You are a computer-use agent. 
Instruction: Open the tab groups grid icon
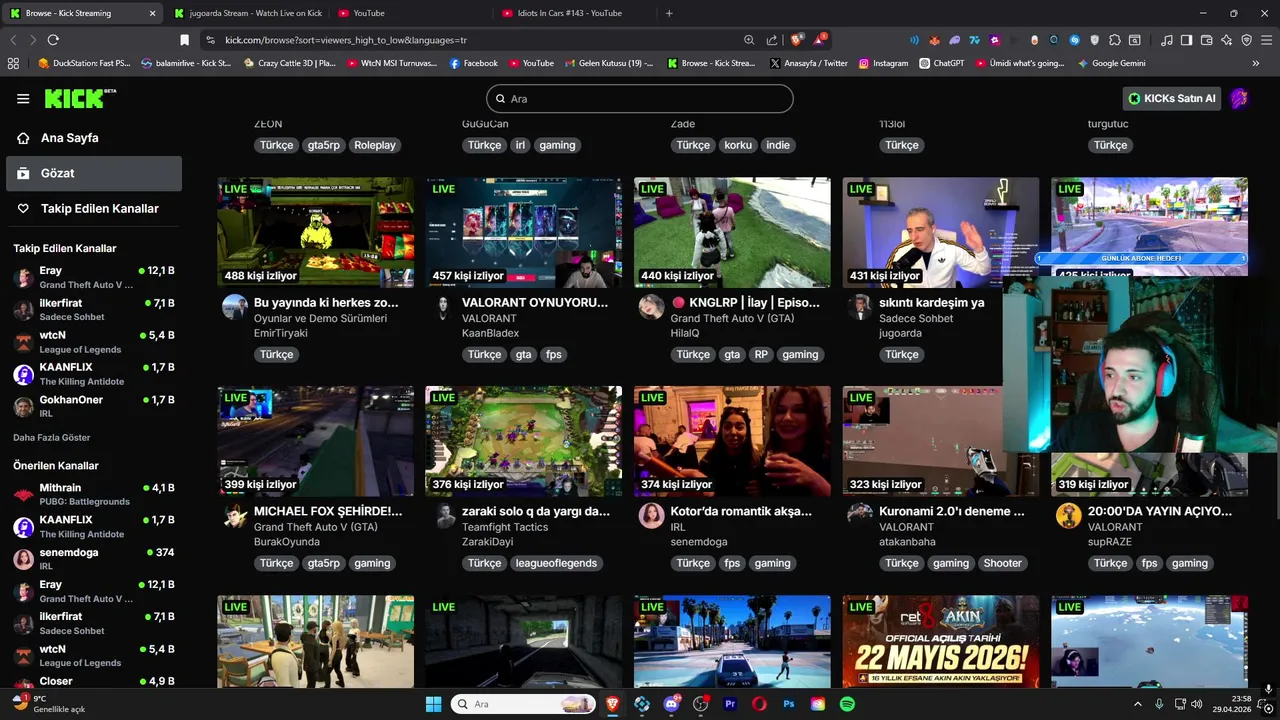click(x=13, y=63)
